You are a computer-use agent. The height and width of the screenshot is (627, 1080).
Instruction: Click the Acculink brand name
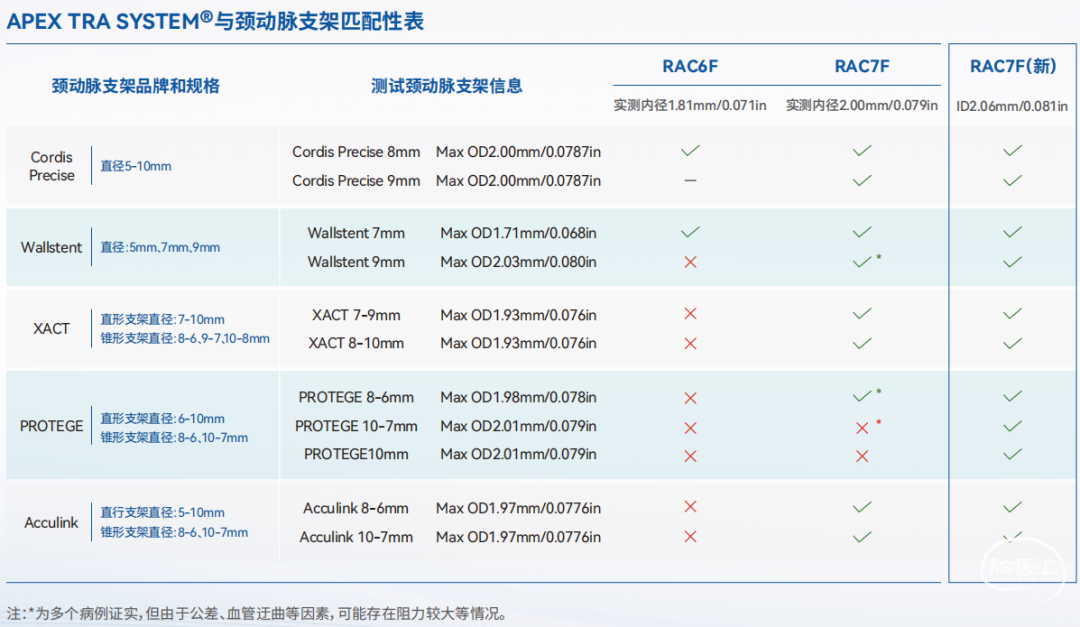point(51,522)
